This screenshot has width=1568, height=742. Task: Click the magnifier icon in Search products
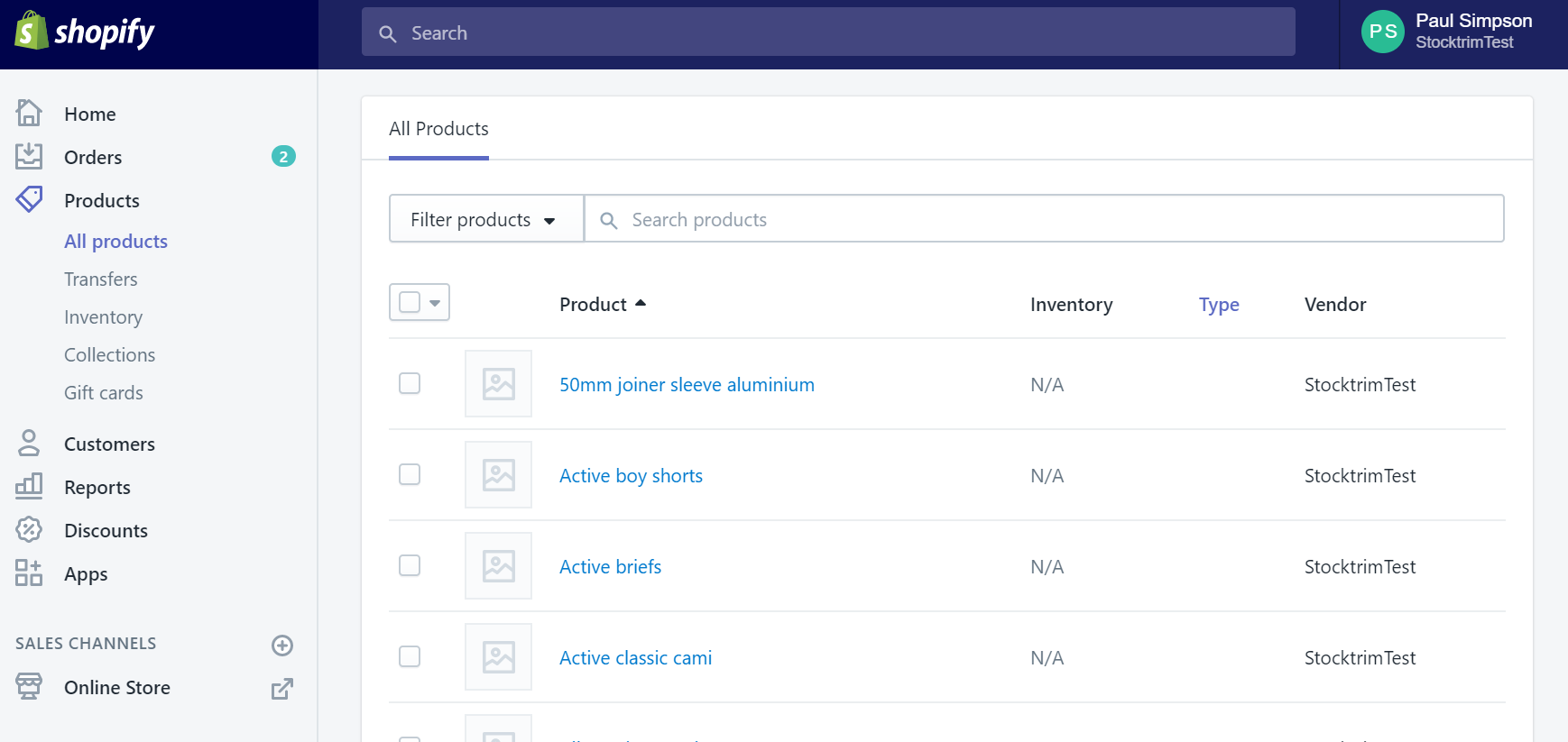tap(609, 220)
